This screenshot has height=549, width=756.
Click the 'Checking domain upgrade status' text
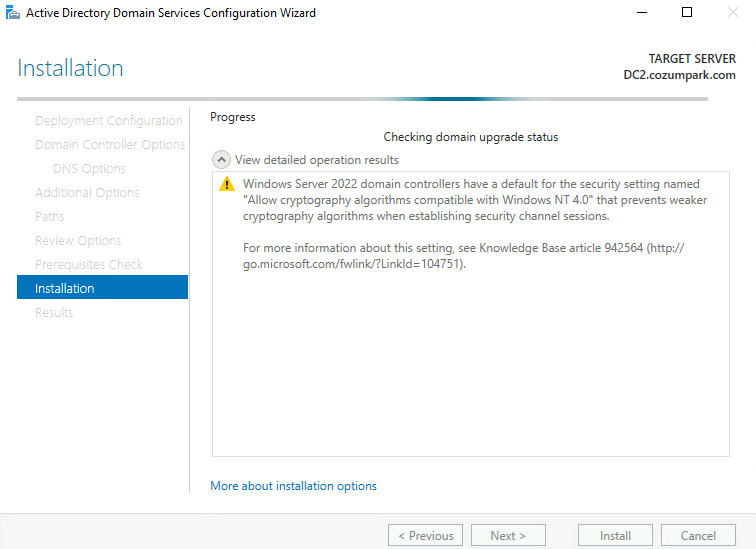(471, 137)
